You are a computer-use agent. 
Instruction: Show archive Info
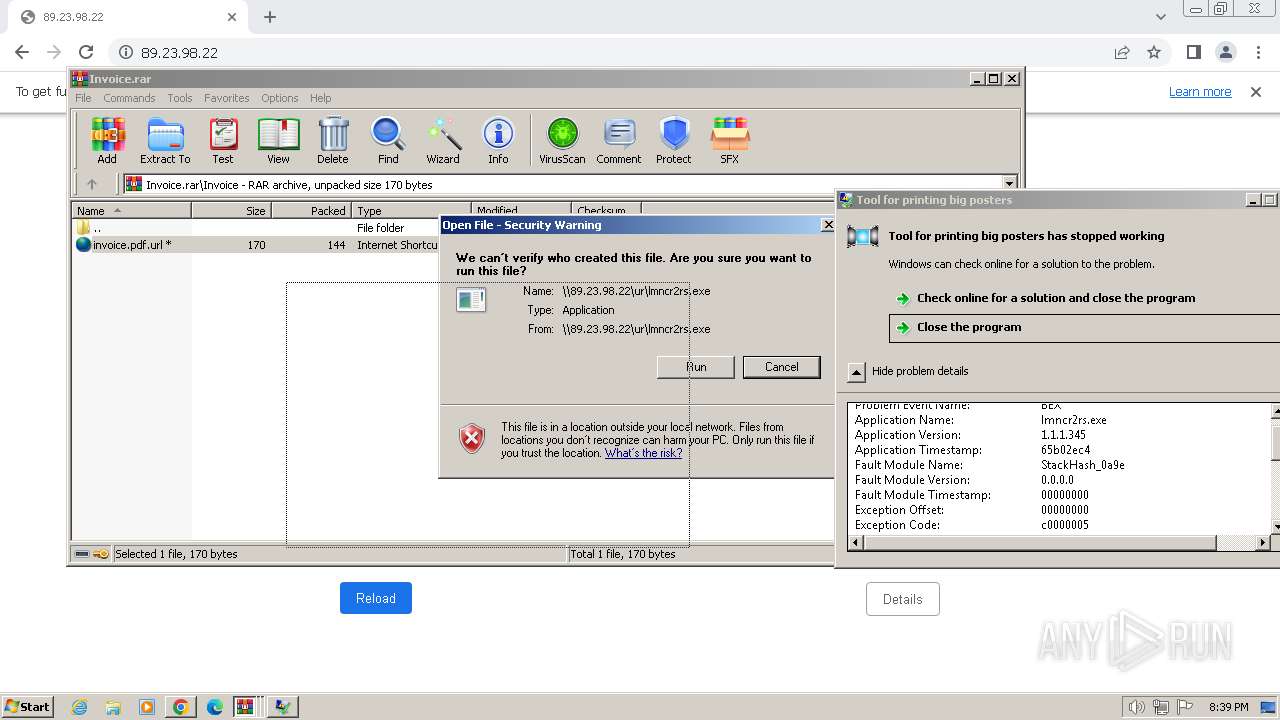point(498,140)
